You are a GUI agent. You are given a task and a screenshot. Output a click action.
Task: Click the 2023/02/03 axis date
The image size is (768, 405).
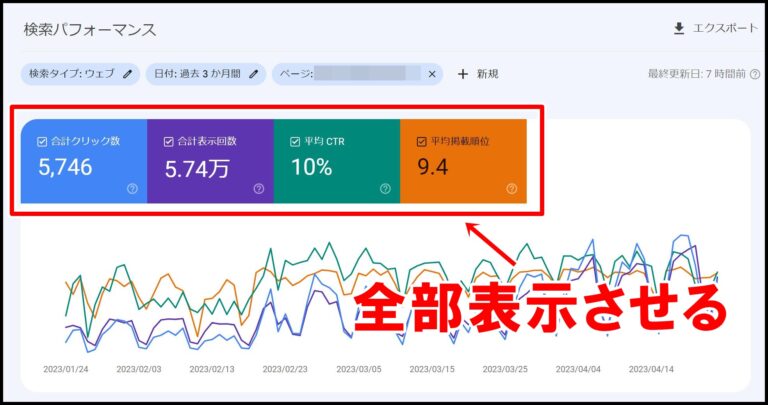[x=139, y=369]
